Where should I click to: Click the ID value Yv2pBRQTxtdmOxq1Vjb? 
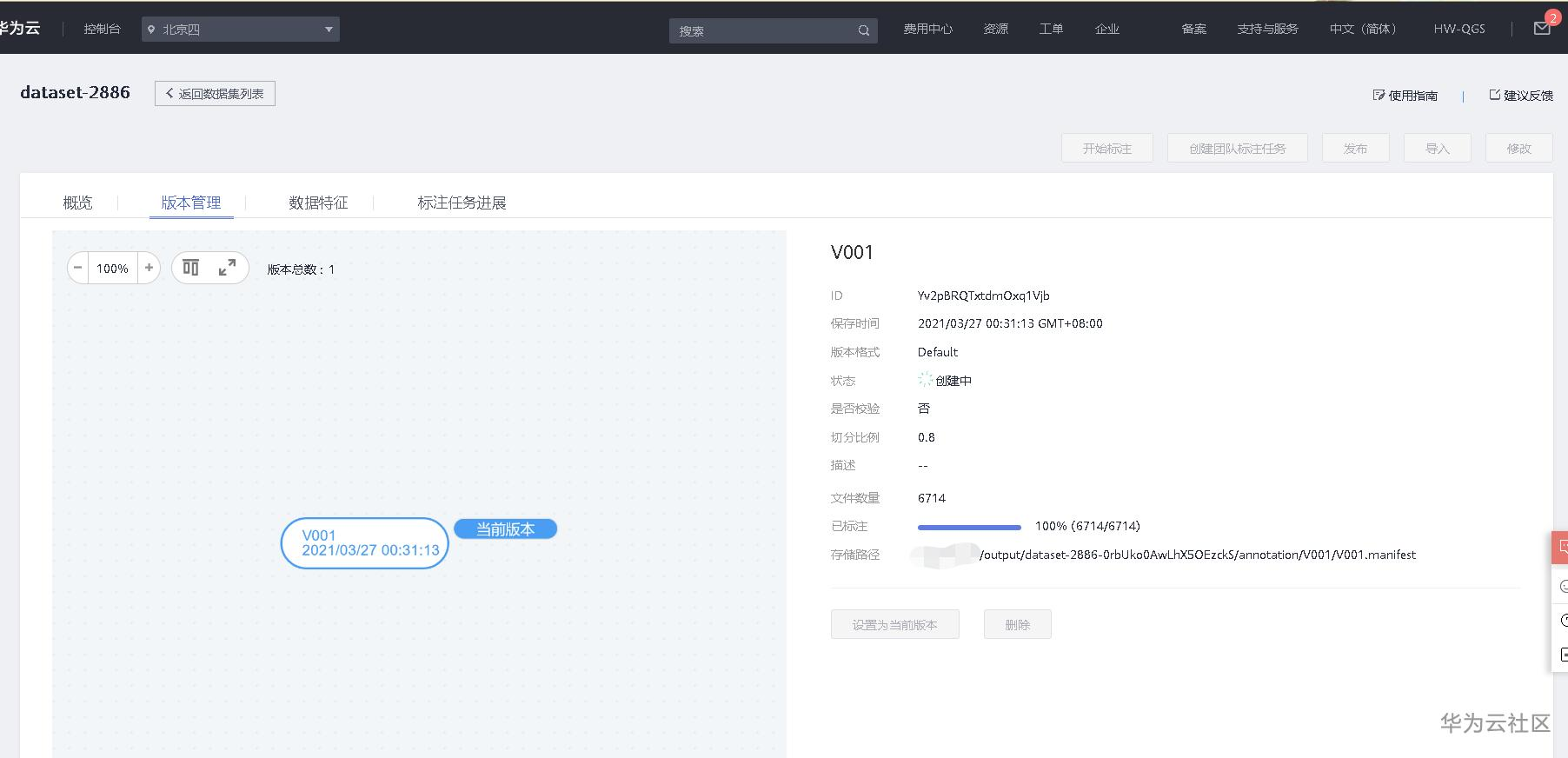click(x=984, y=296)
